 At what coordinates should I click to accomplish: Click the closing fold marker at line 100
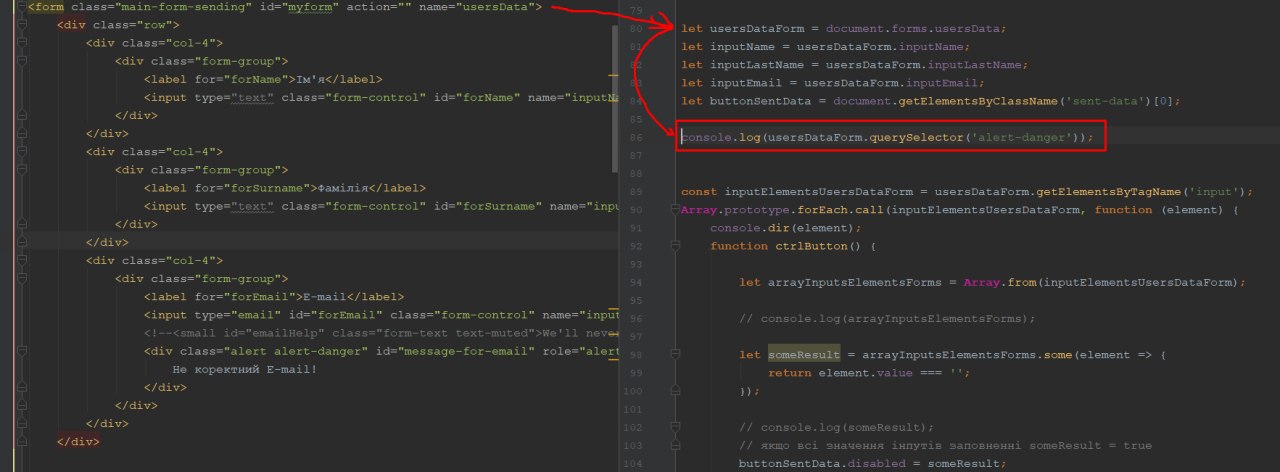(x=675, y=391)
